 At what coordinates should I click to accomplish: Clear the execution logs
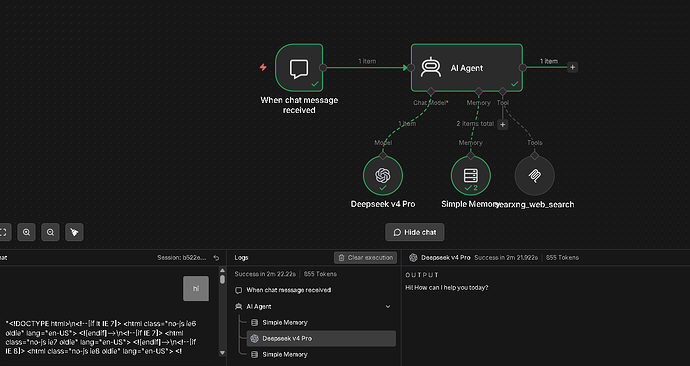pos(365,258)
